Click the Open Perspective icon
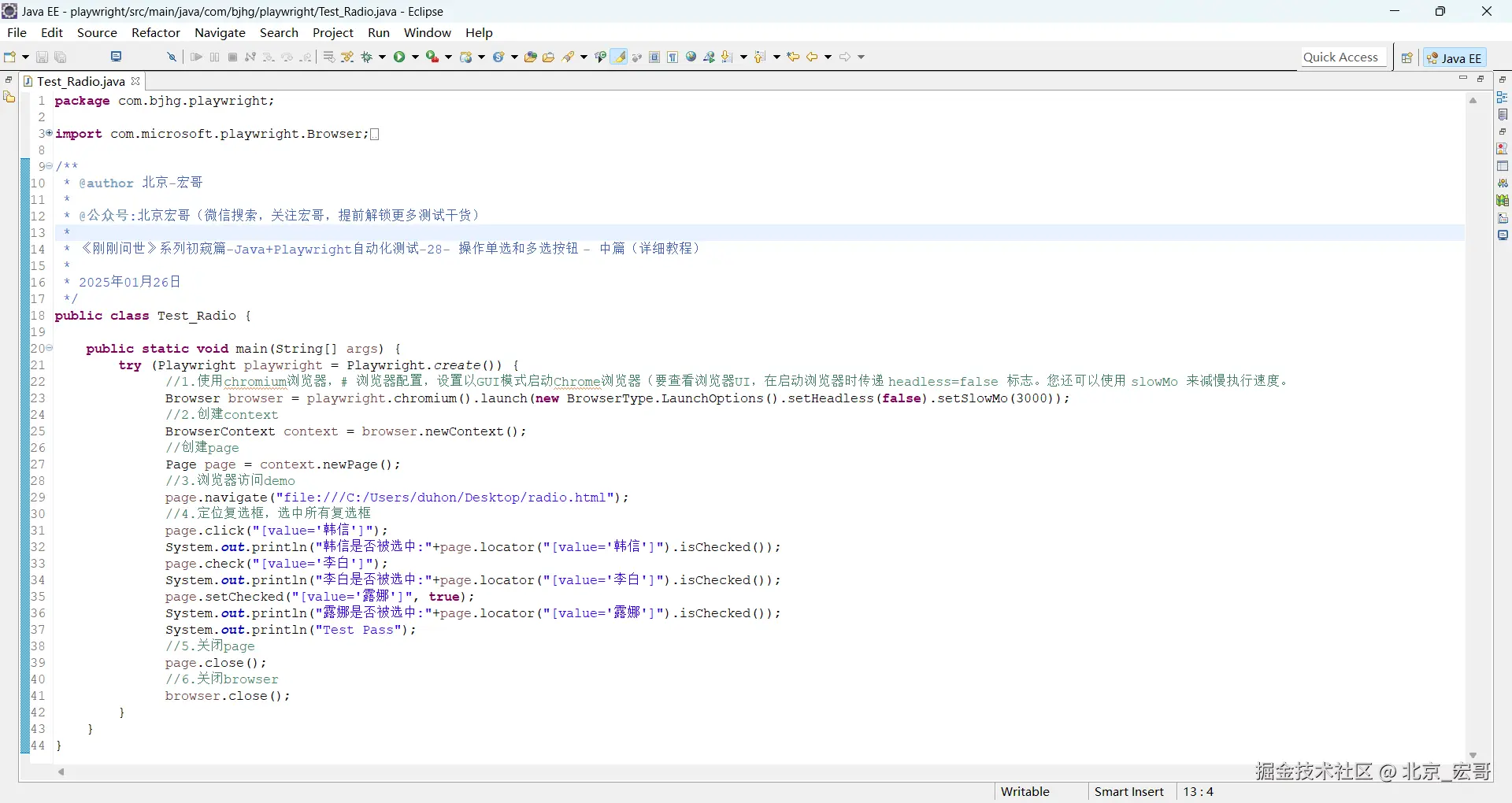Image resolution: width=1512 pixels, height=803 pixels. [1406, 57]
